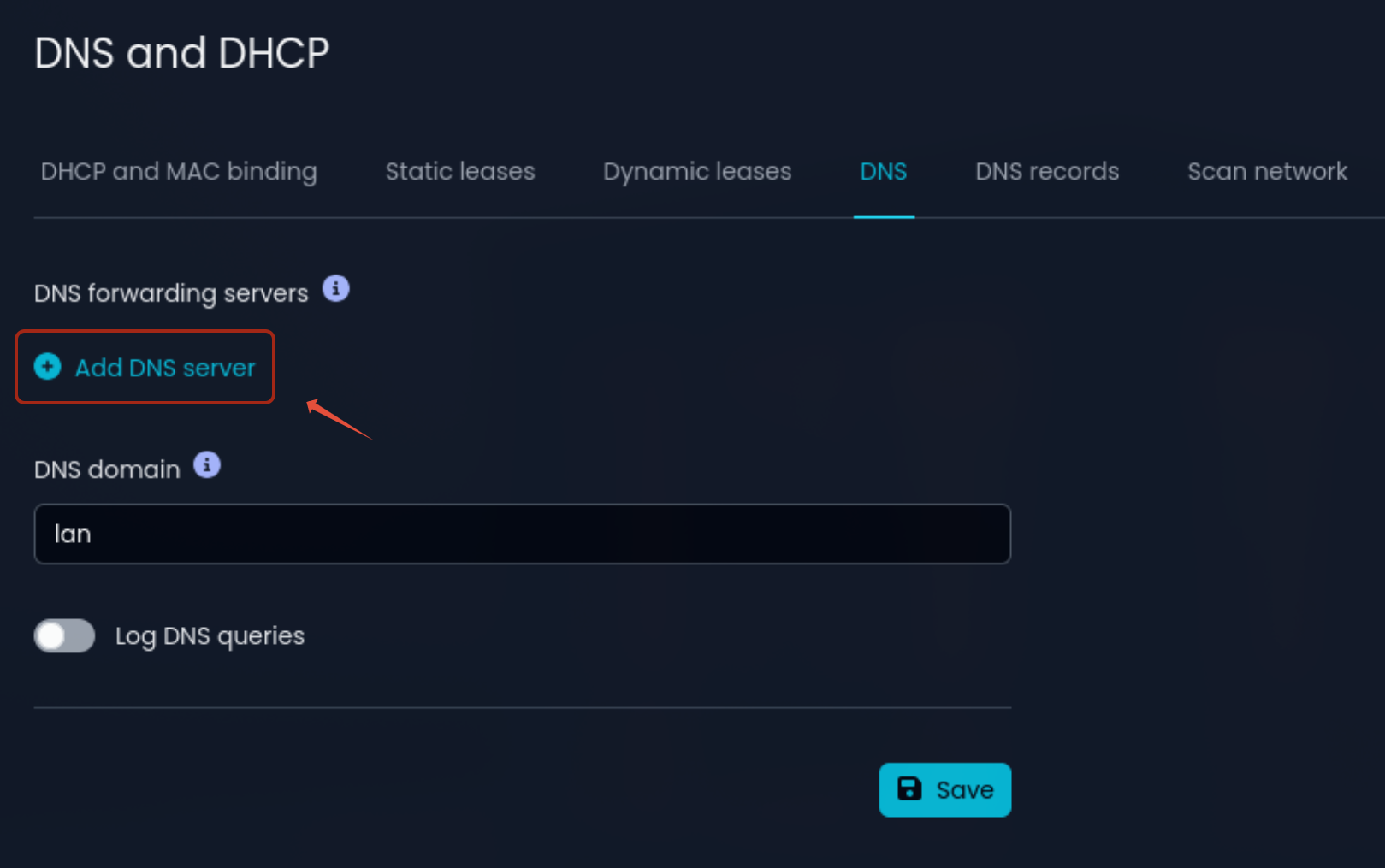The height and width of the screenshot is (868, 1385).
Task: Click the floppy disk icon in Save
Action: [x=909, y=788]
